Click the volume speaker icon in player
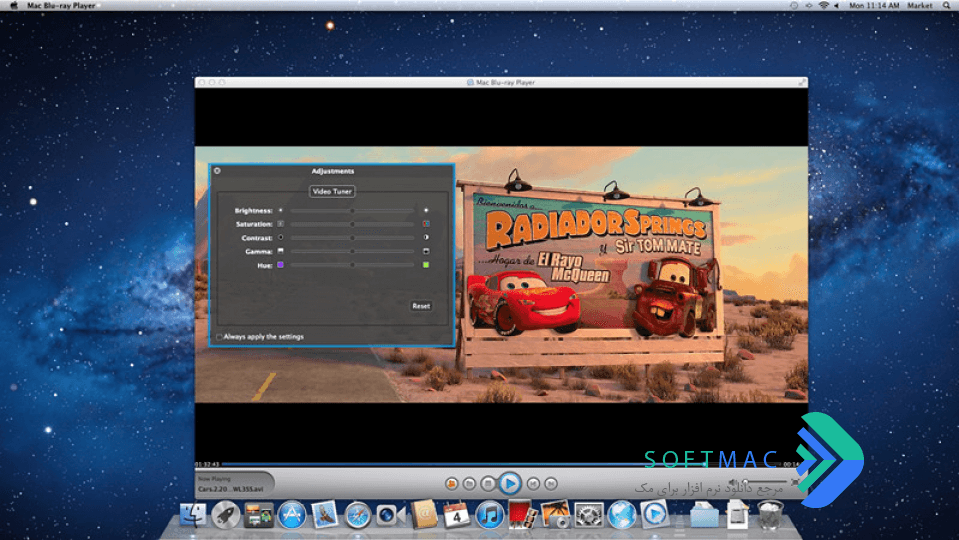 (733, 483)
